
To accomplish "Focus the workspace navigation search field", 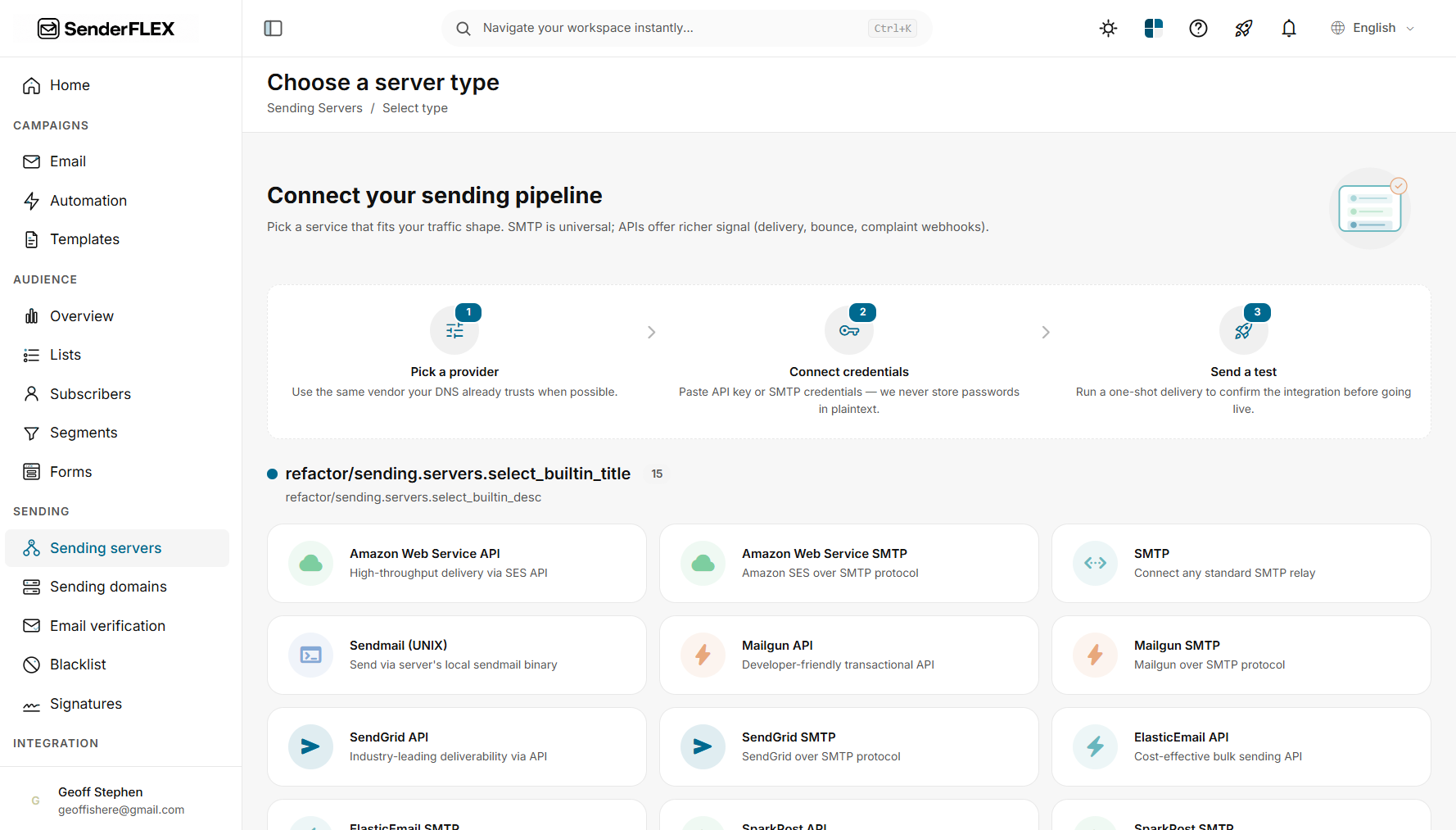I will pyautogui.click(x=687, y=28).
